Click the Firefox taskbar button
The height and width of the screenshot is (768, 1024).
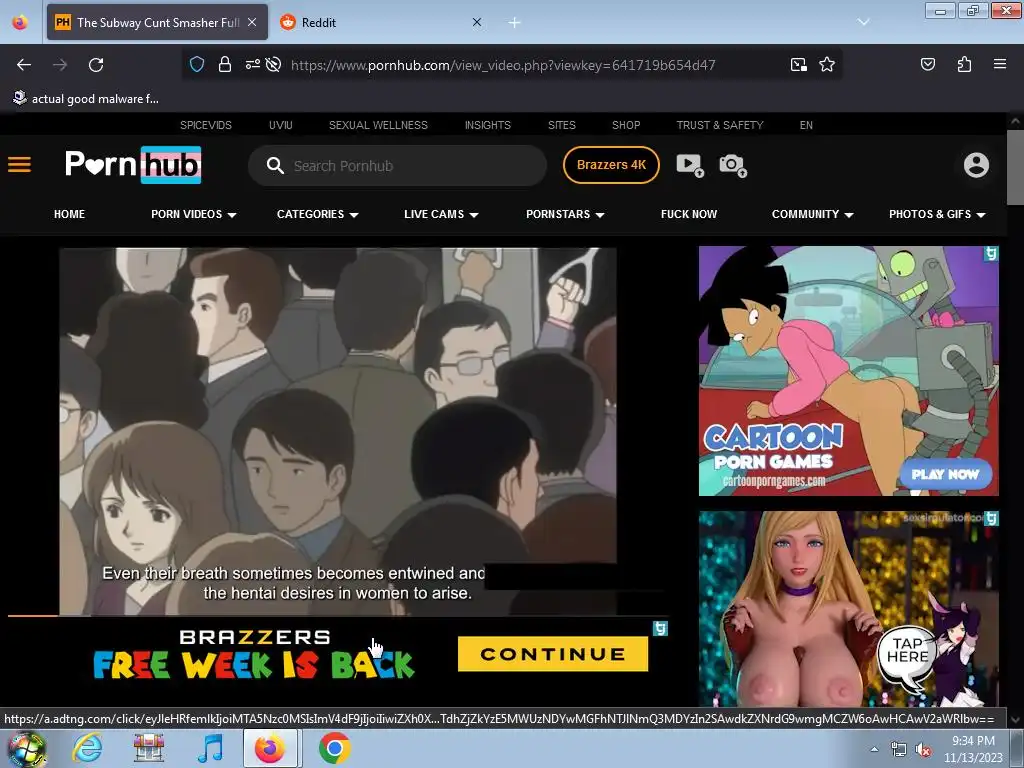[x=270, y=748]
